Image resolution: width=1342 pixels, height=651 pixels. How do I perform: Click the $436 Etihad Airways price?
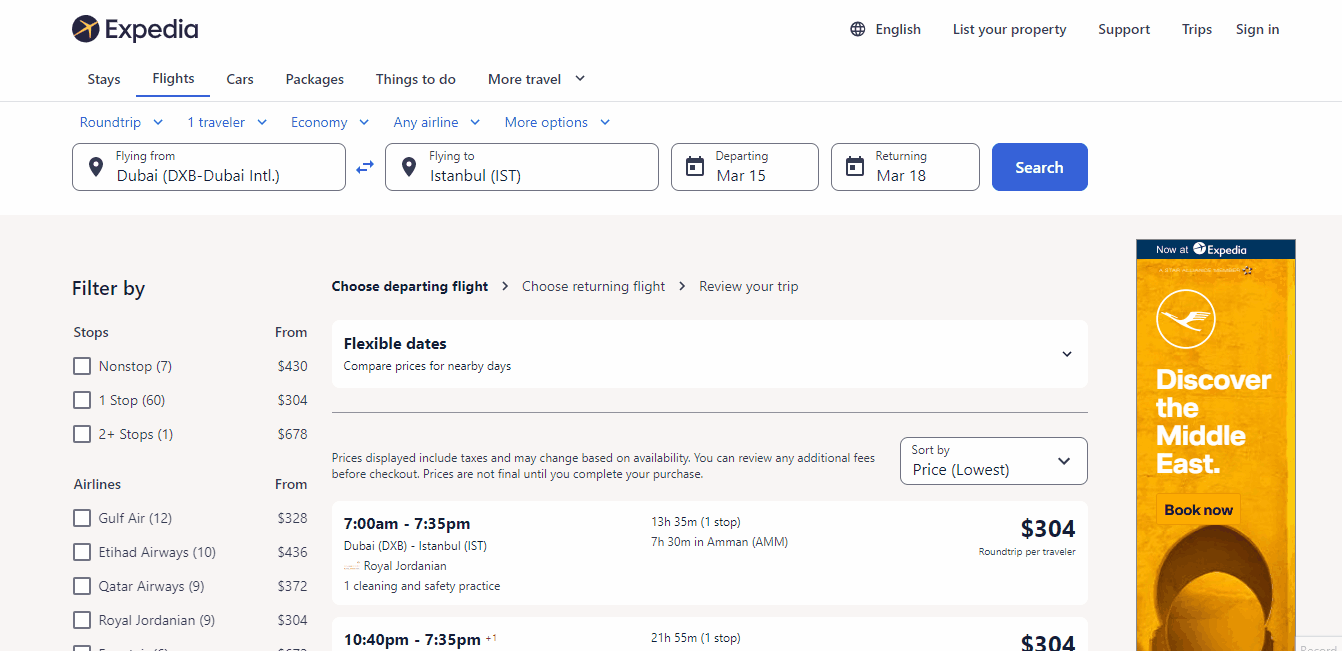[293, 552]
